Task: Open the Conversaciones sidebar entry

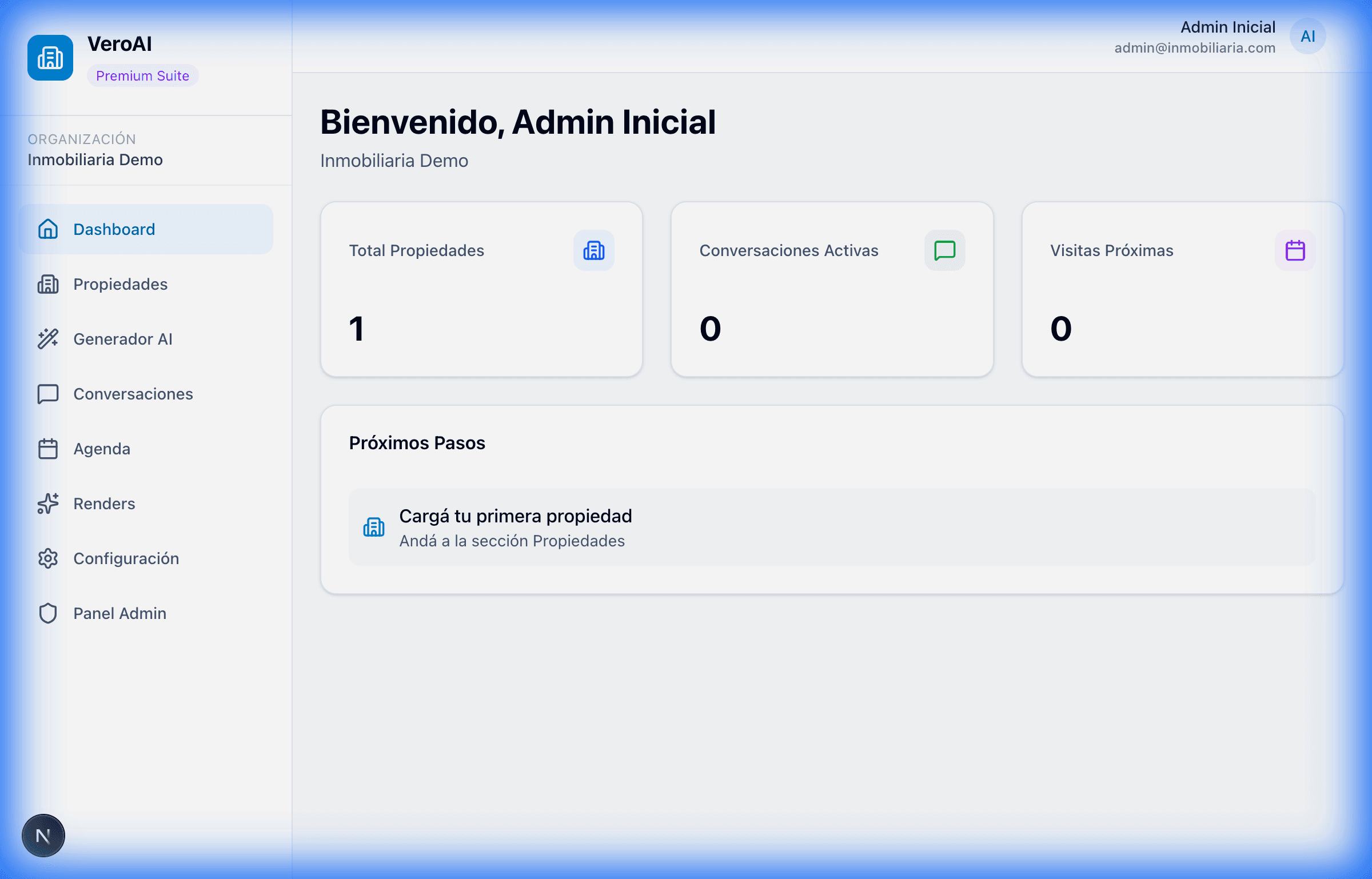Action: pos(133,393)
